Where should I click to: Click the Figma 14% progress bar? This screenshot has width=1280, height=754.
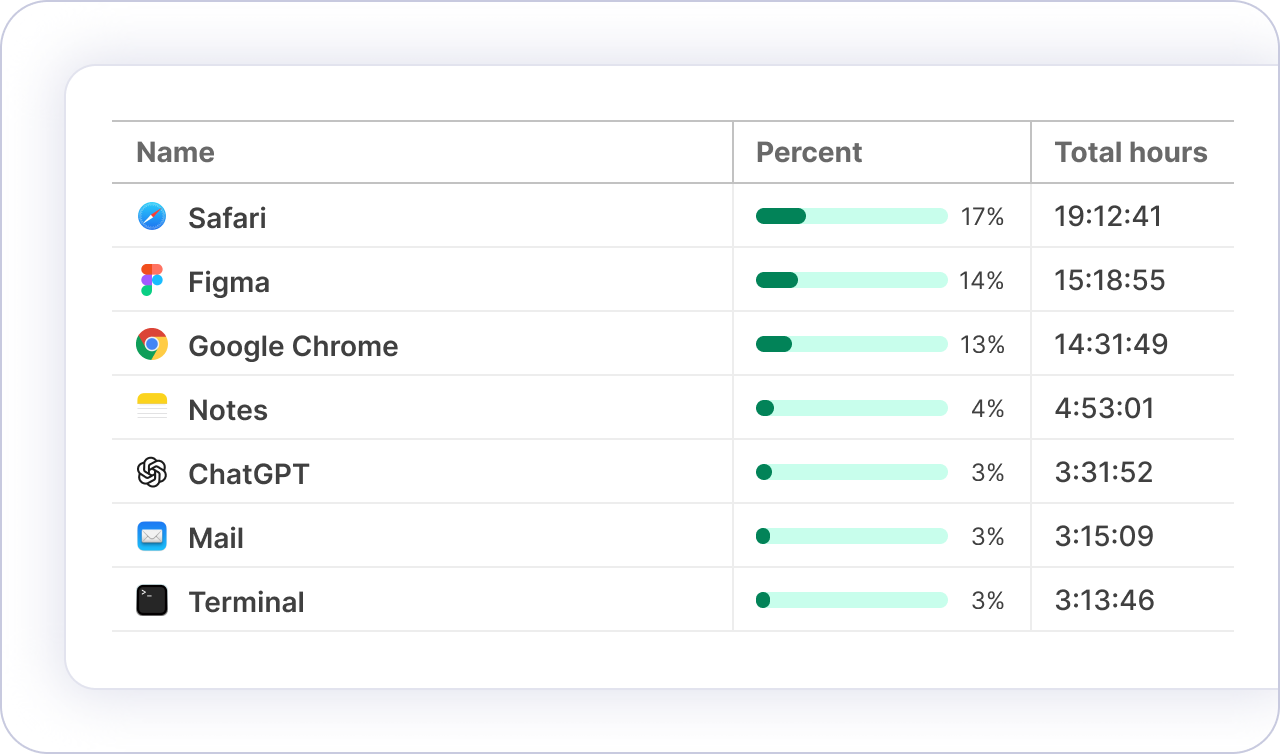tap(851, 281)
